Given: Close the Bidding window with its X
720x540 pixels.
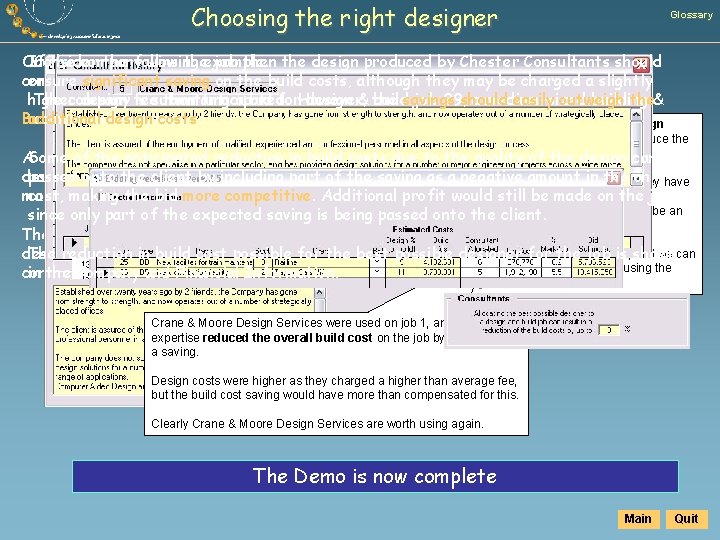Looking at the screenshot, I should pyautogui.click(x=614, y=178).
